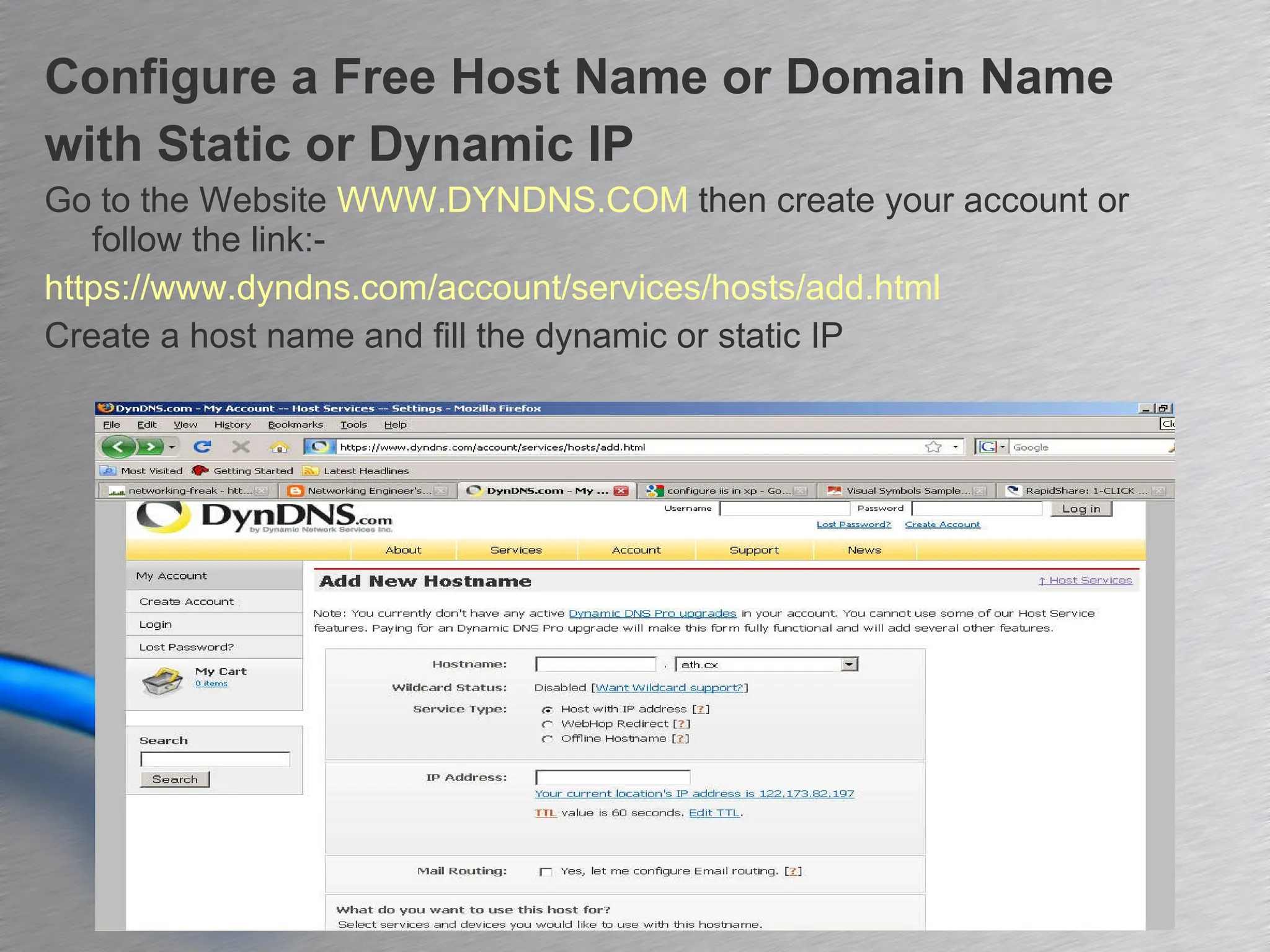The image size is (1270, 952).
Task: Follow the Lost Password? link at top
Action: [x=853, y=525]
